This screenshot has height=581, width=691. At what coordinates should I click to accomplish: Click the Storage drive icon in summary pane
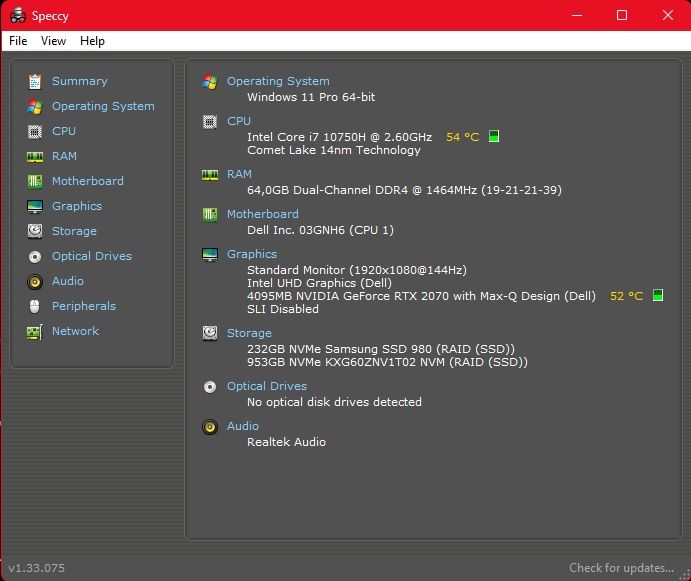click(x=210, y=333)
